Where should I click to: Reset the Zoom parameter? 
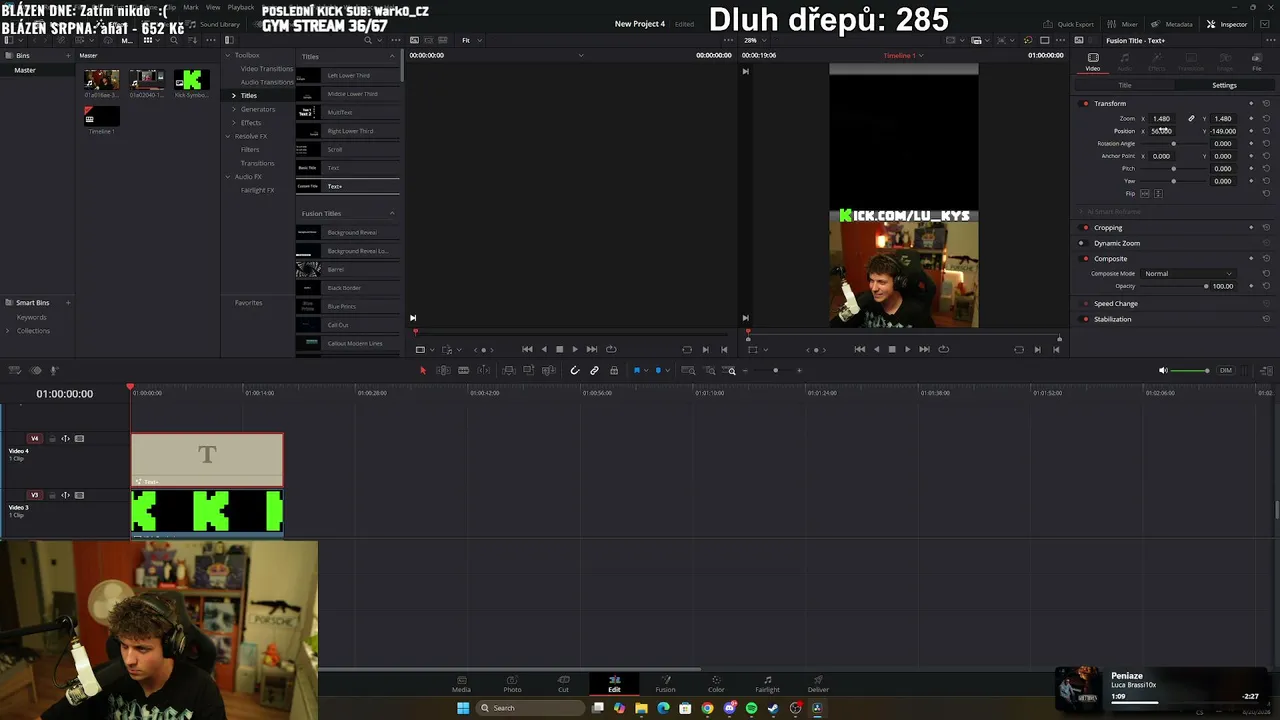click(x=1266, y=118)
